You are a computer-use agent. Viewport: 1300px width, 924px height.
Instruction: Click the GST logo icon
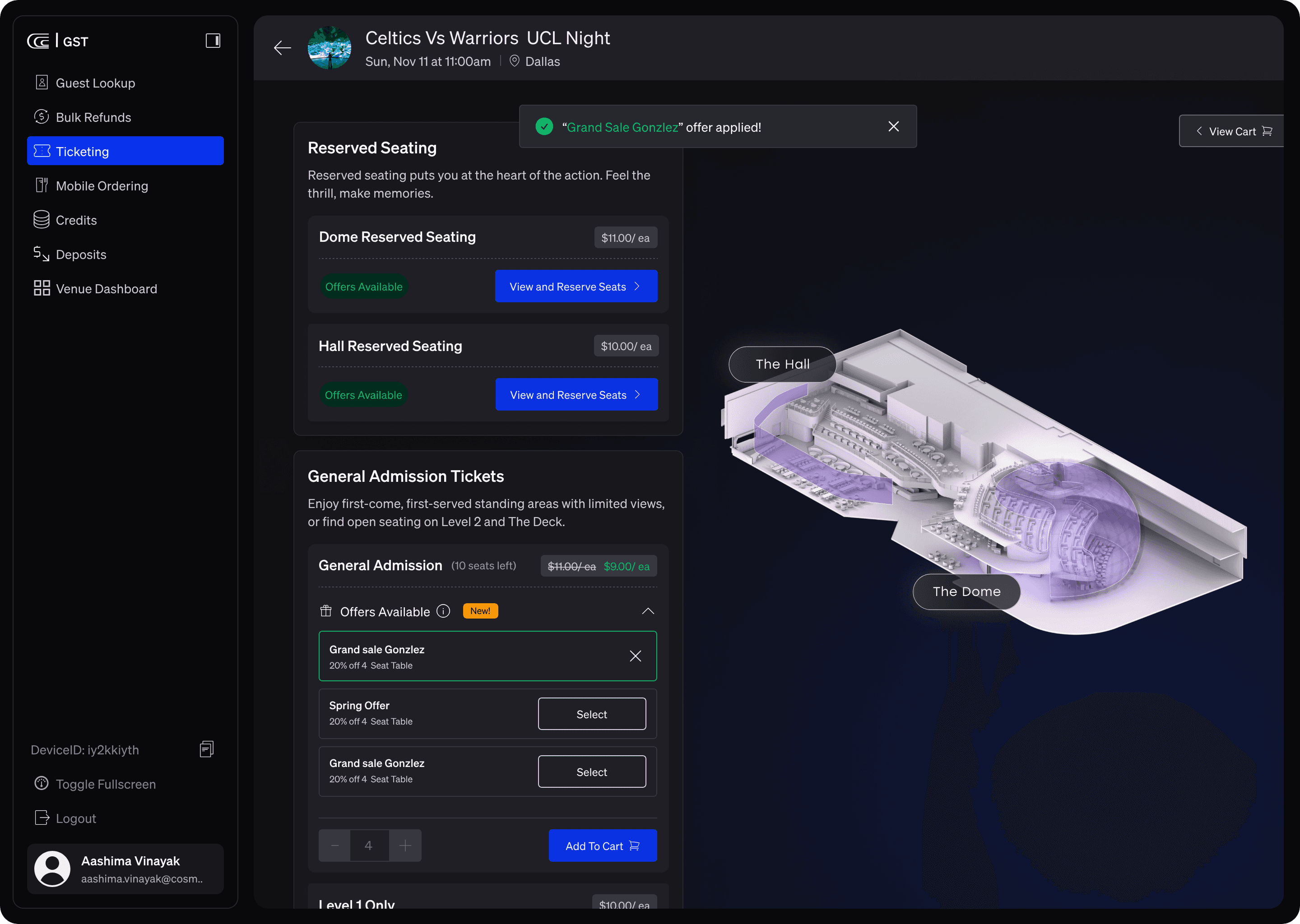pos(39,41)
